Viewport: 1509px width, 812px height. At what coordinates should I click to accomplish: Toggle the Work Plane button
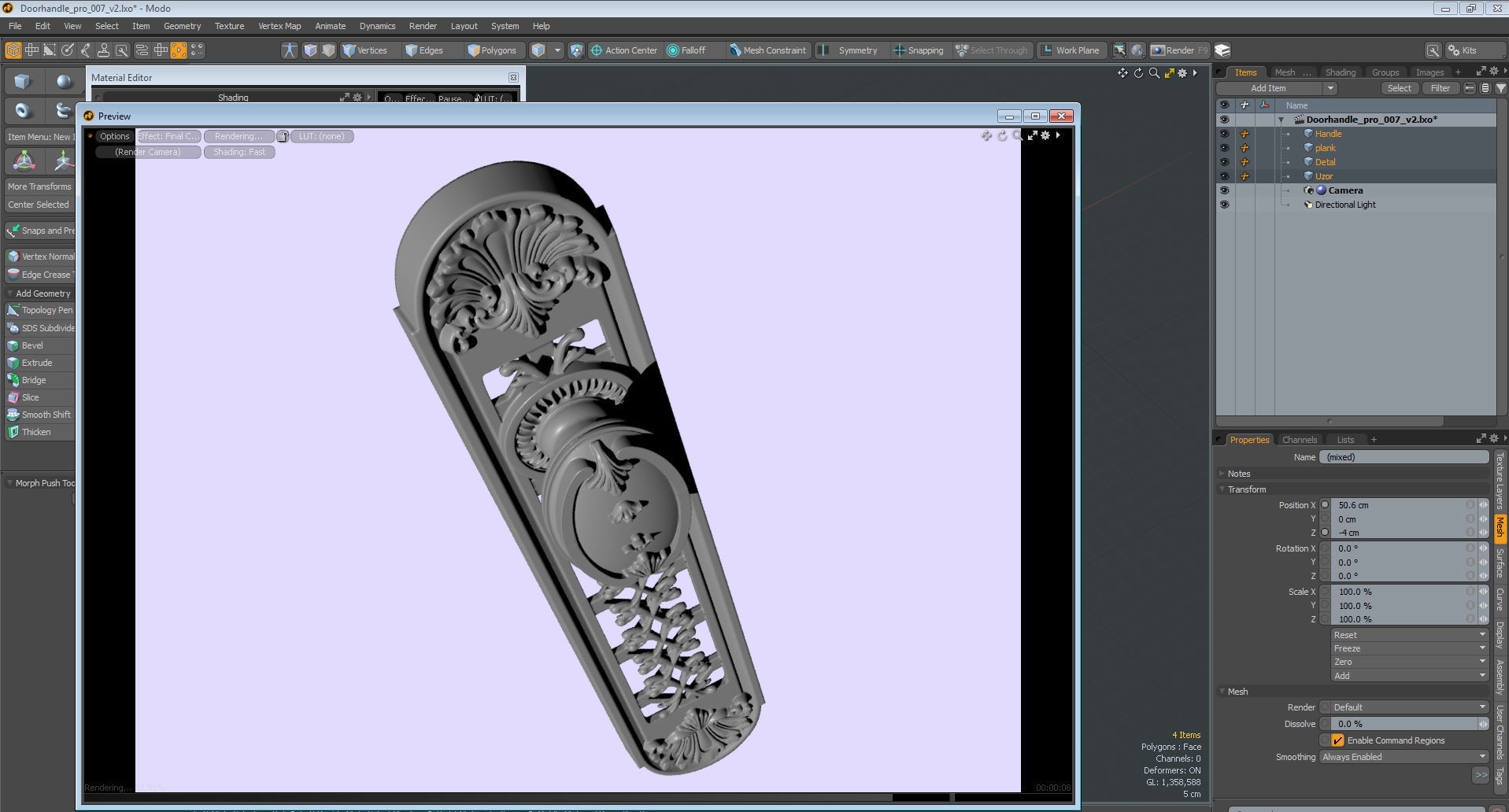click(x=1071, y=50)
